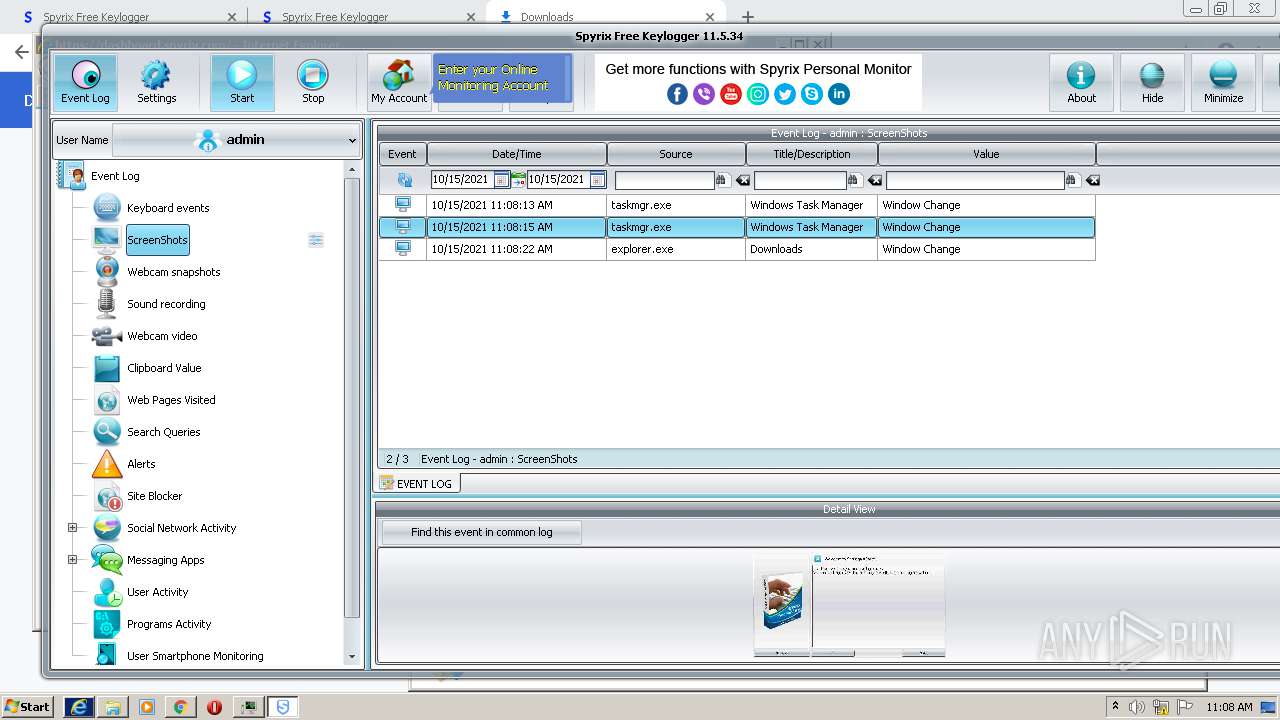Expand the Messaging Apps node

point(72,560)
